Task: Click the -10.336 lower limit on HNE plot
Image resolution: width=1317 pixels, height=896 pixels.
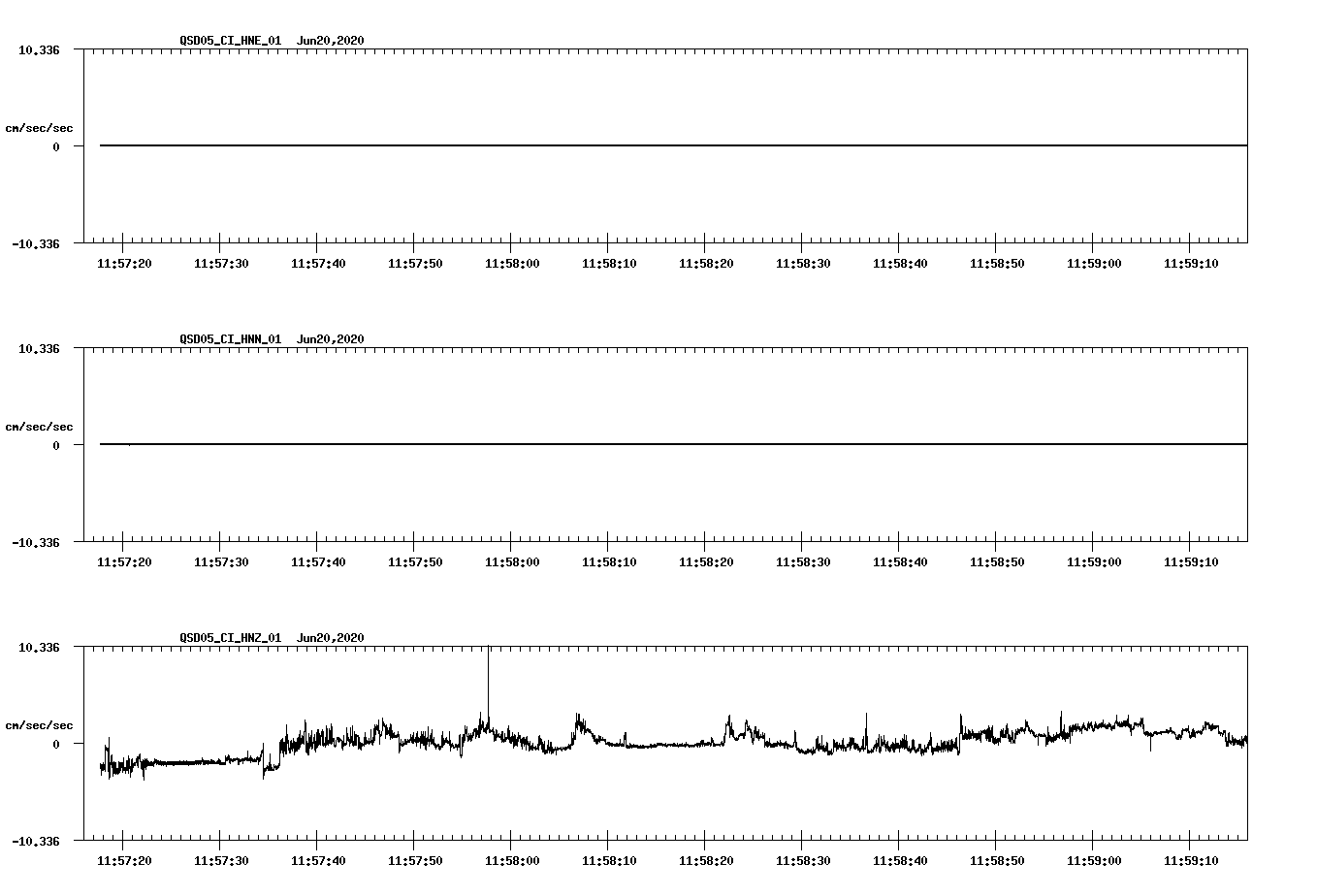Action: (36, 243)
